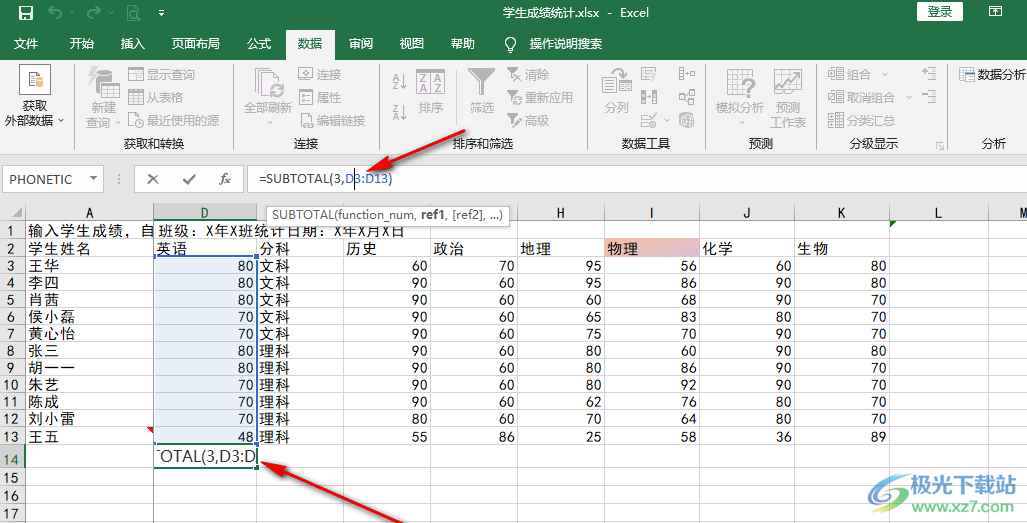Expand the customize quick access toolbar menu
This screenshot has height=523, width=1027.
pyautogui.click(x=162, y=13)
